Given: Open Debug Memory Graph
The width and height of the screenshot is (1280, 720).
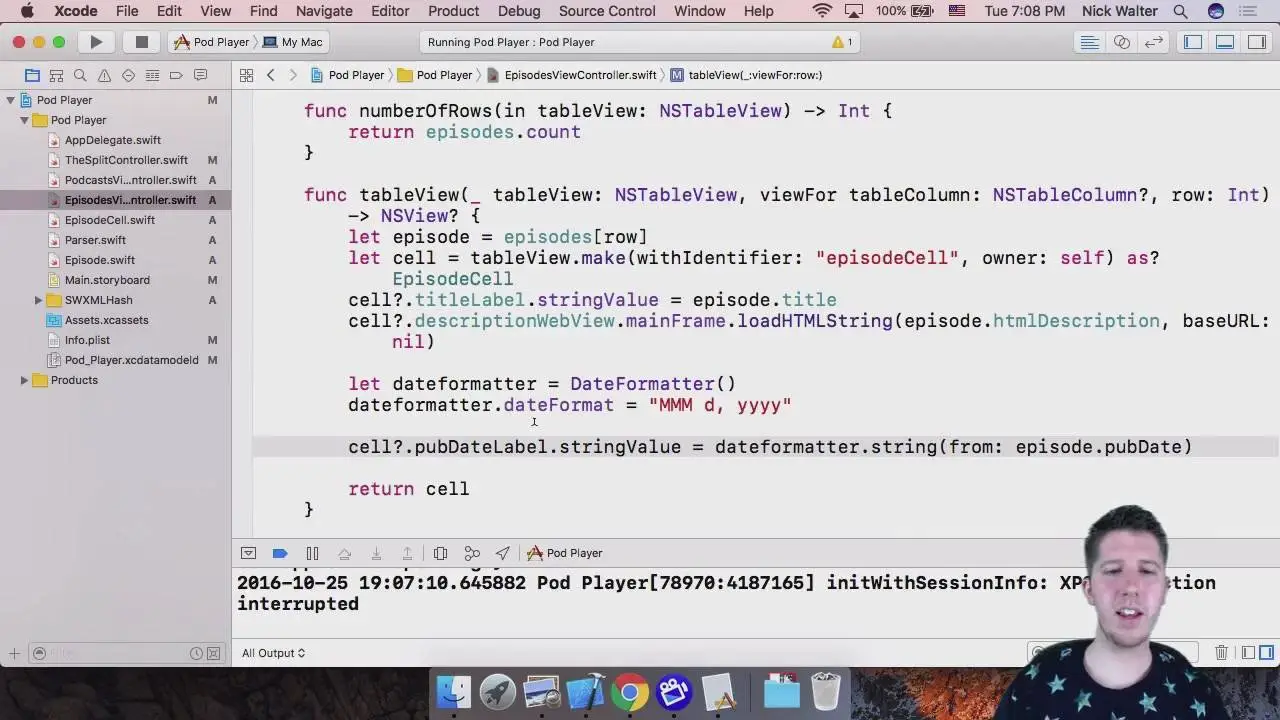Looking at the screenshot, I should point(472,553).
